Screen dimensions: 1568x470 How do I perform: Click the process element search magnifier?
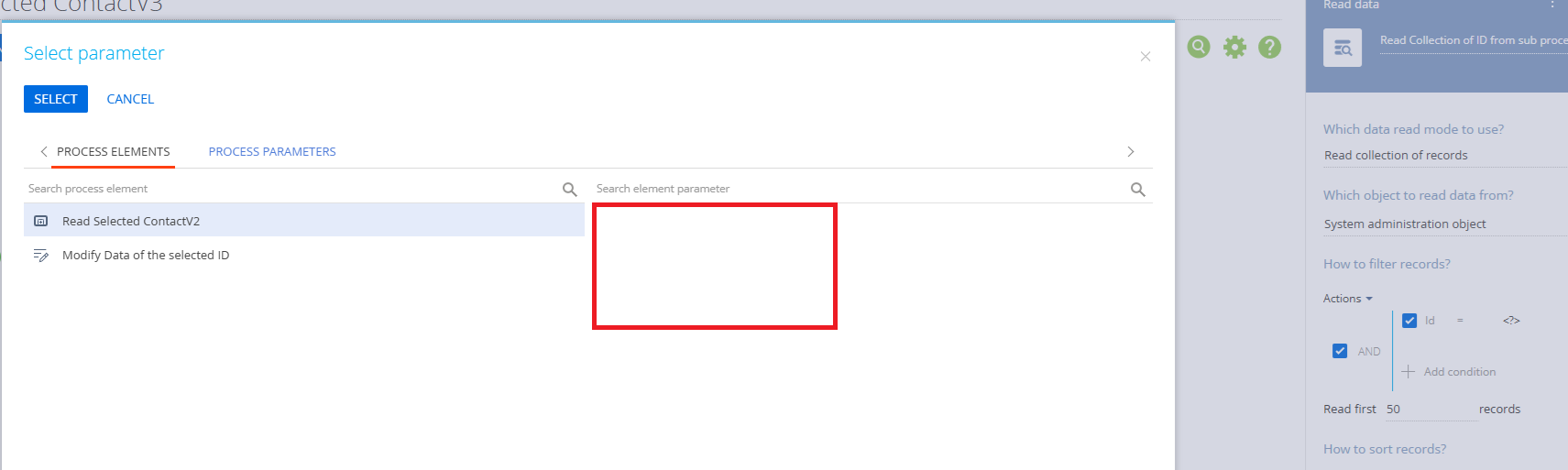click(569, 190)
